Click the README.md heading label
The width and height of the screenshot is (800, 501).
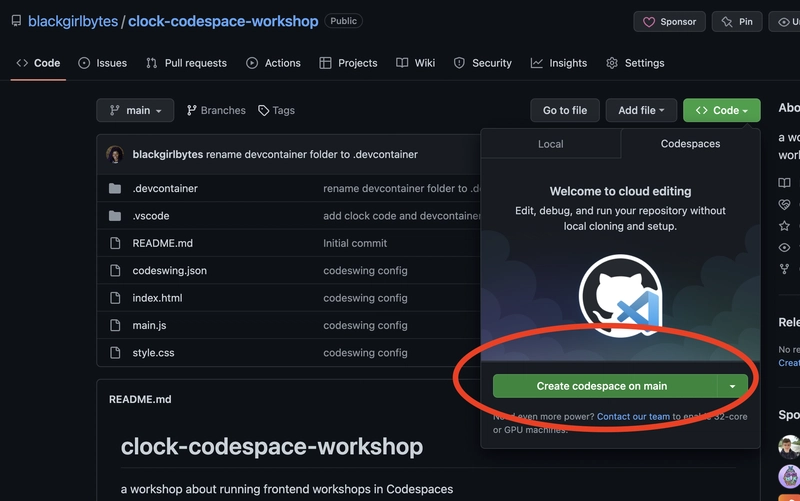(x=140, y=399)
